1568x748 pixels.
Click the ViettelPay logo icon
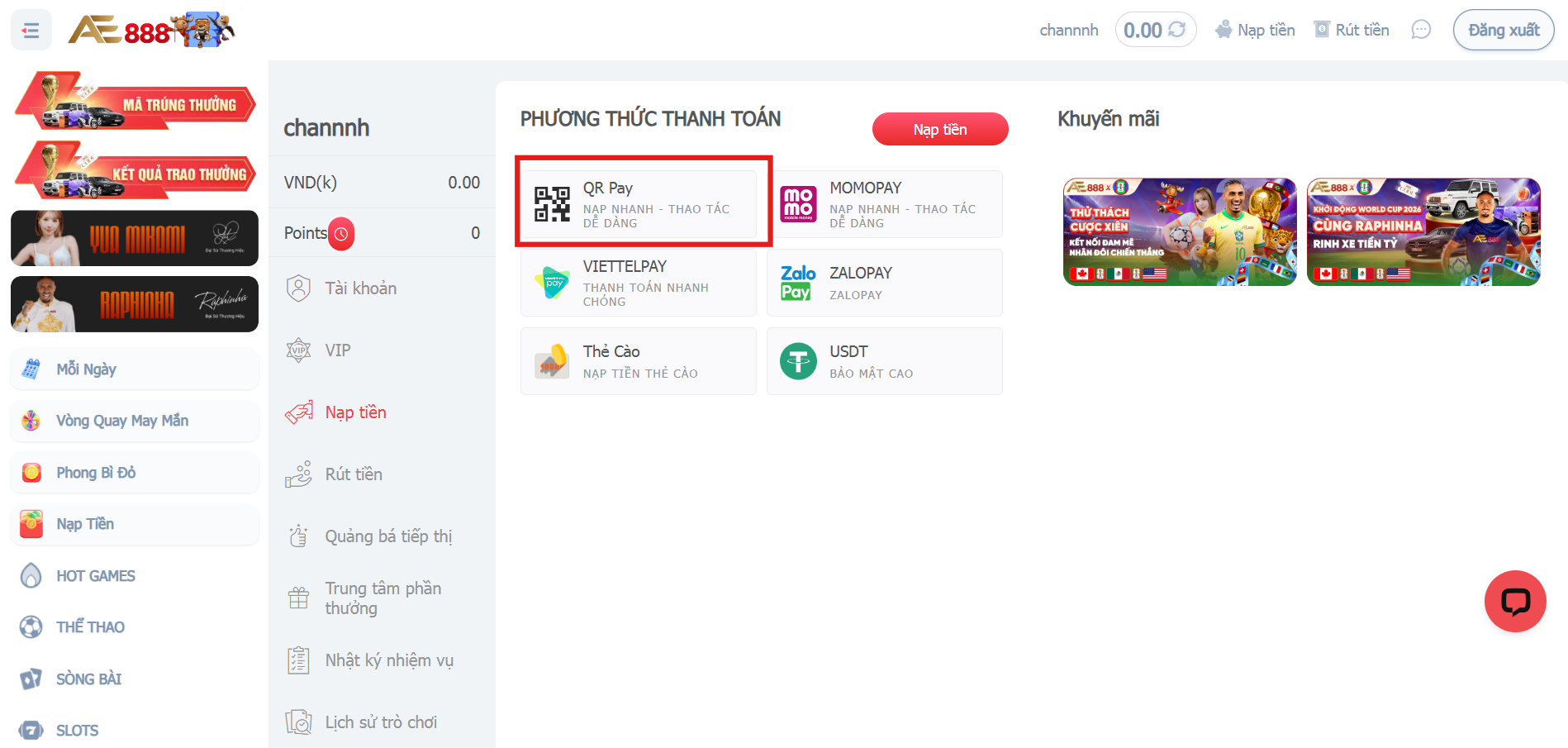pyautogui.click(x=552, y=283)
